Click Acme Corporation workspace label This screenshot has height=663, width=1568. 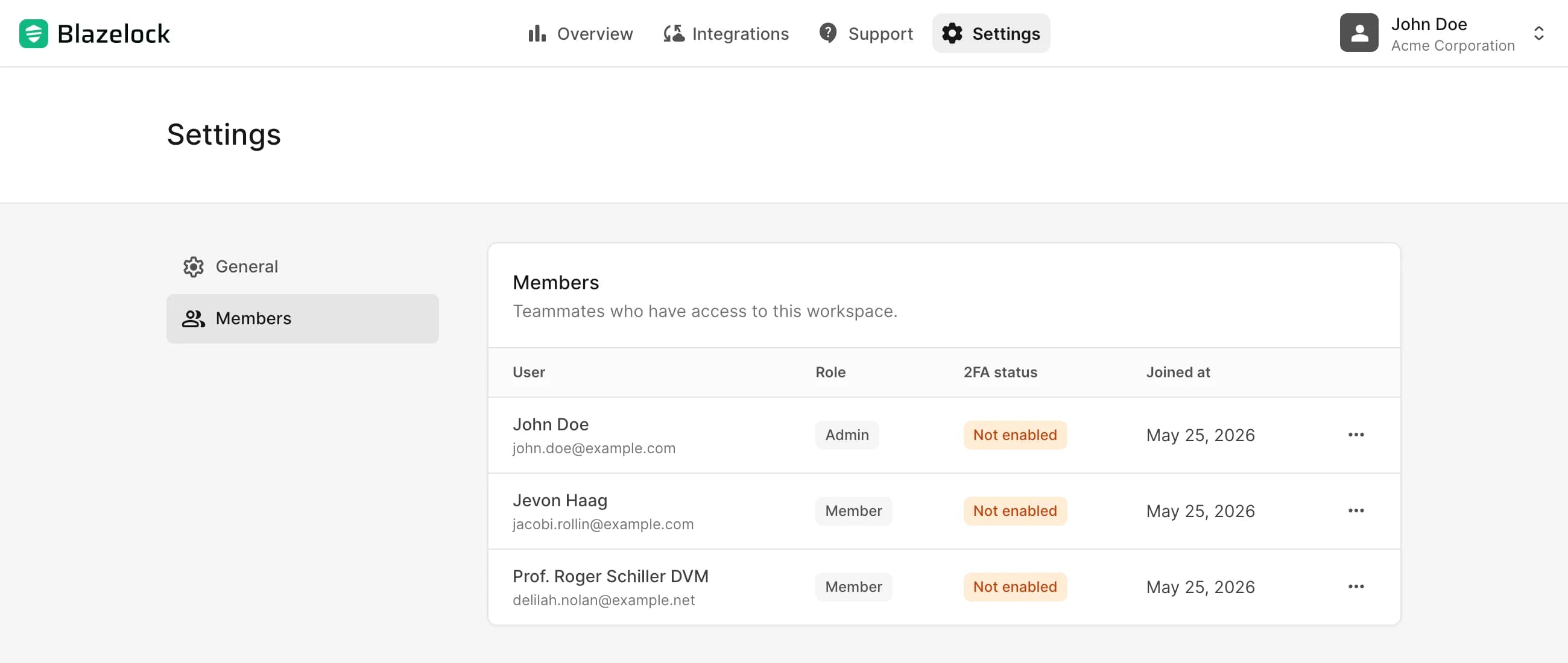1452,46
